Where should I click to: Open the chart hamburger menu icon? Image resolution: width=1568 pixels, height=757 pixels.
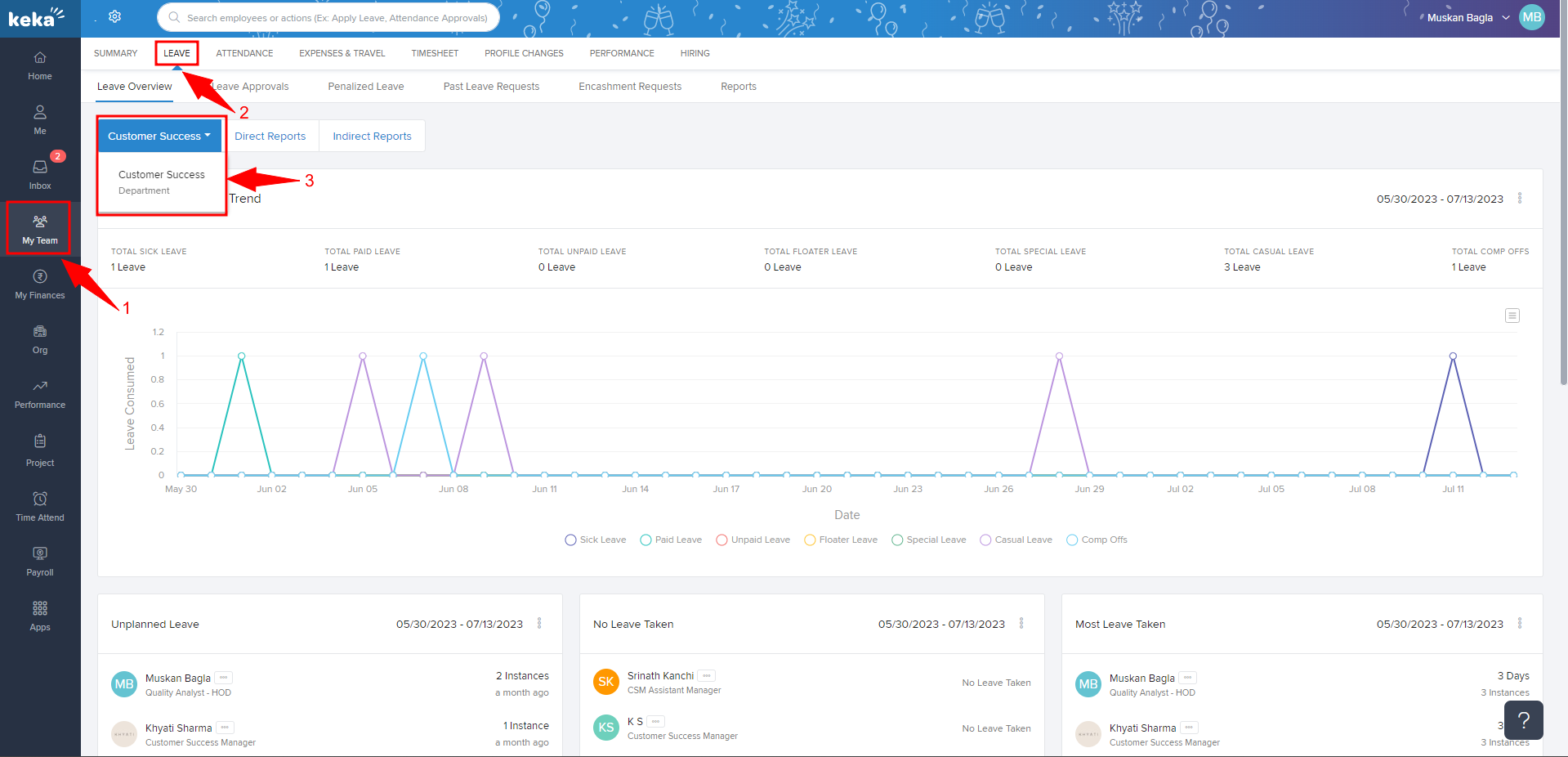(1512, 316)
